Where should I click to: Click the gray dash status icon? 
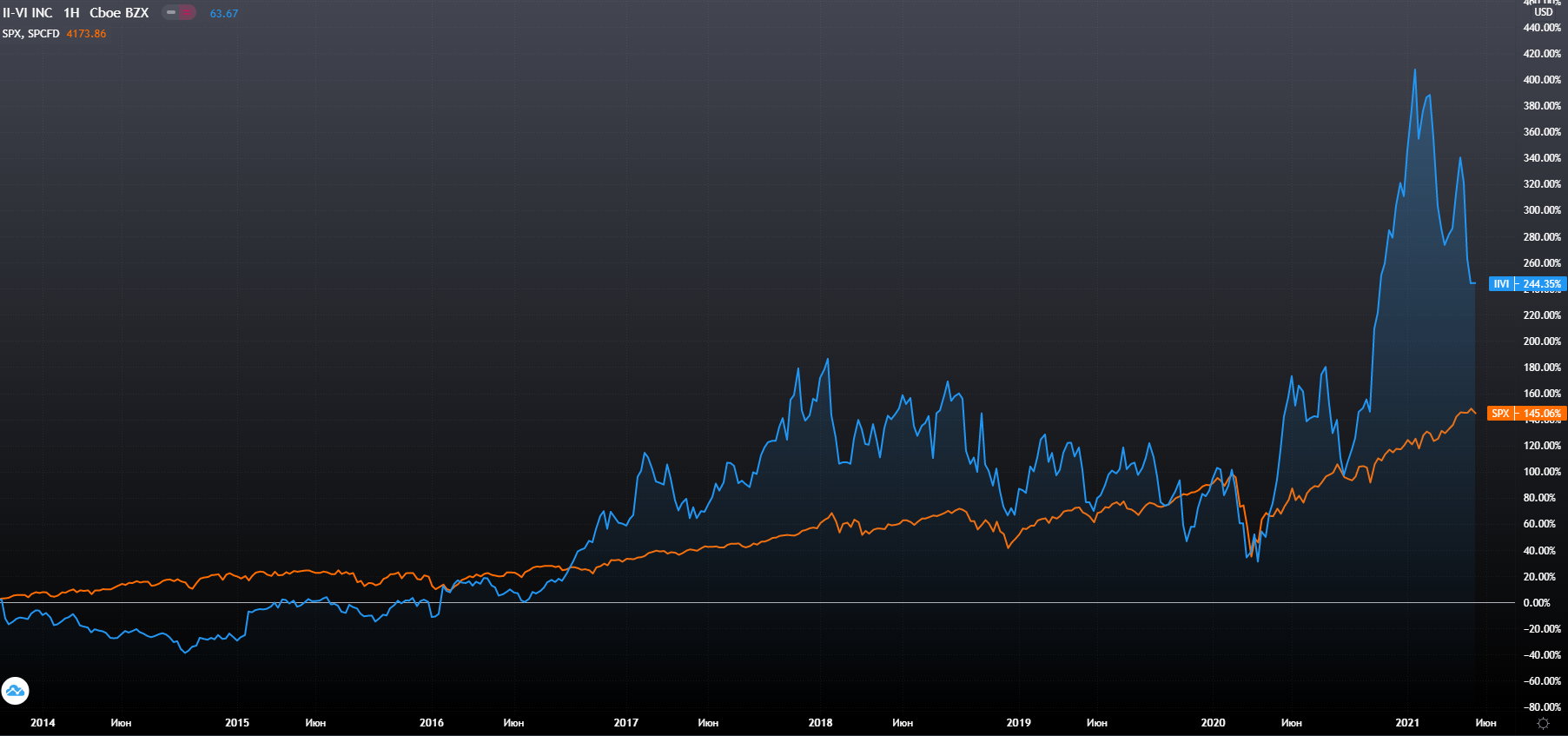tap(171, 13)
